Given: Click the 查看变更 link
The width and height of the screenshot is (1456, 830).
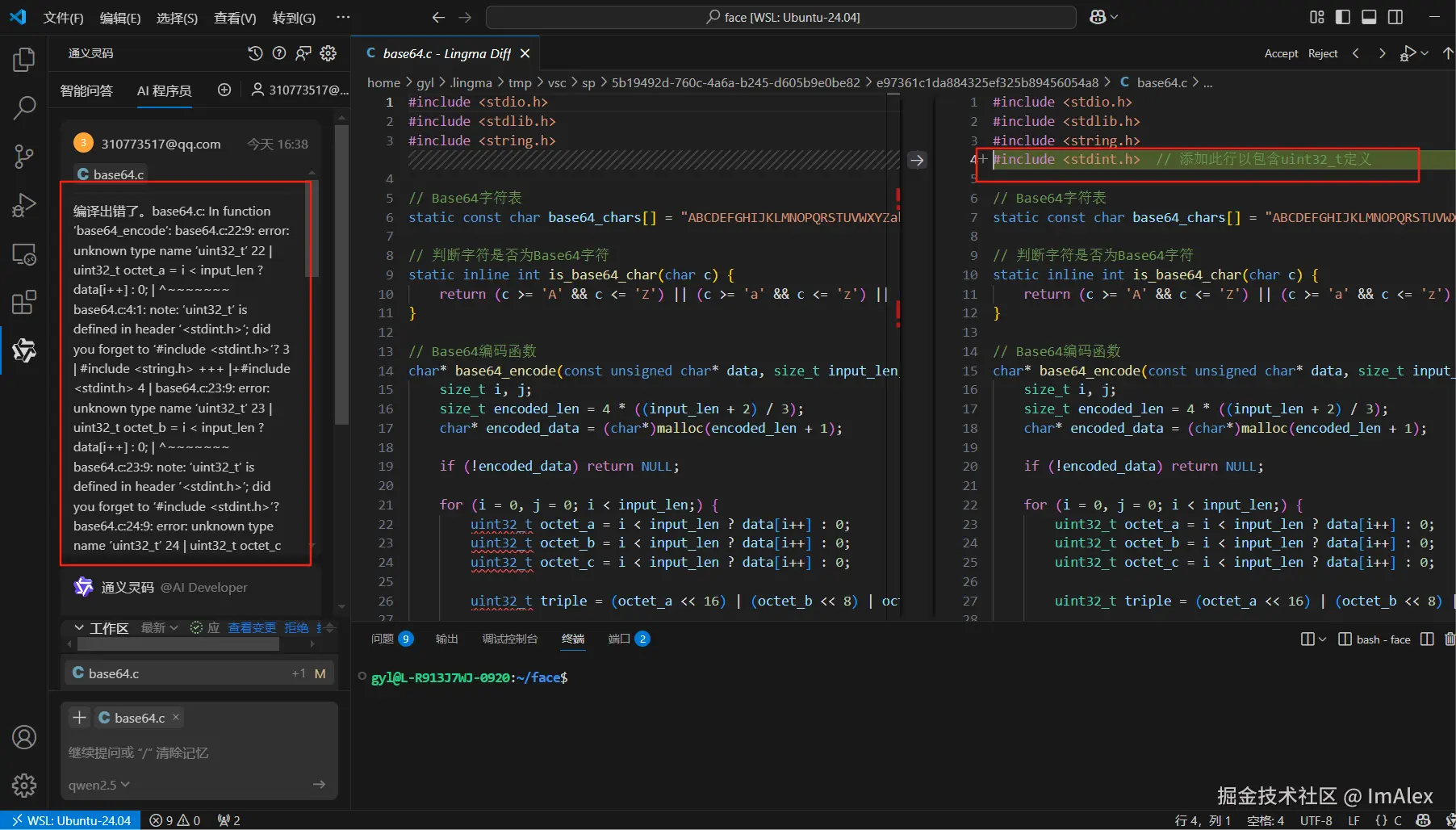Looking at the screenshot, I should click(x=251, y=627).
